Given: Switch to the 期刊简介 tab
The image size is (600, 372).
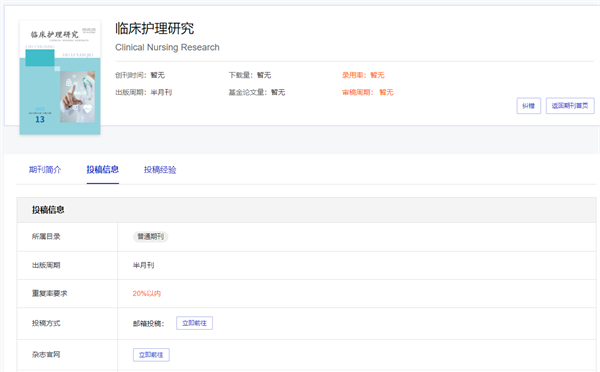Looking at the screenshot, I should click(45, 170).
